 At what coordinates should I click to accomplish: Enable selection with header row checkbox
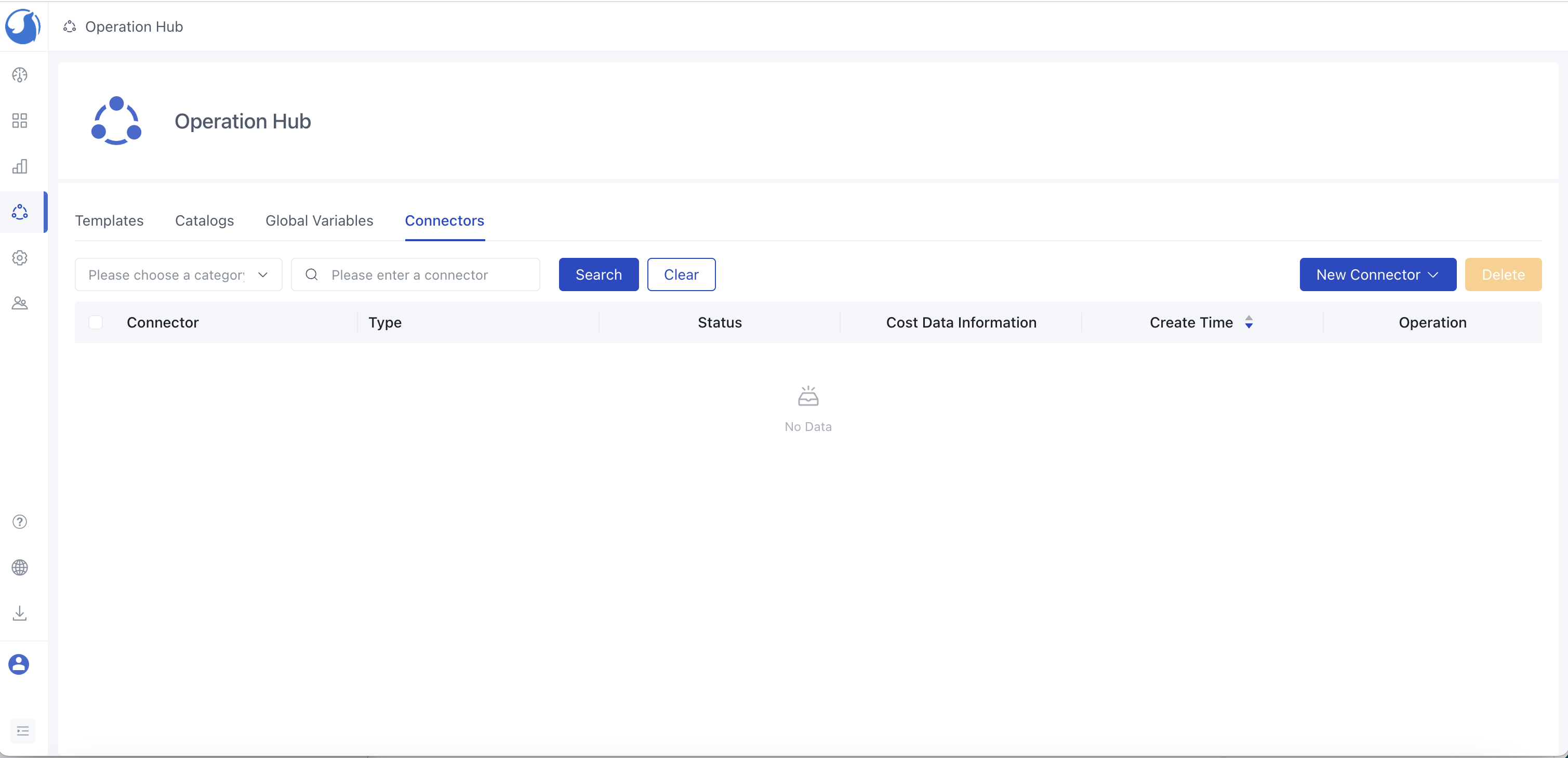point(95,322)
